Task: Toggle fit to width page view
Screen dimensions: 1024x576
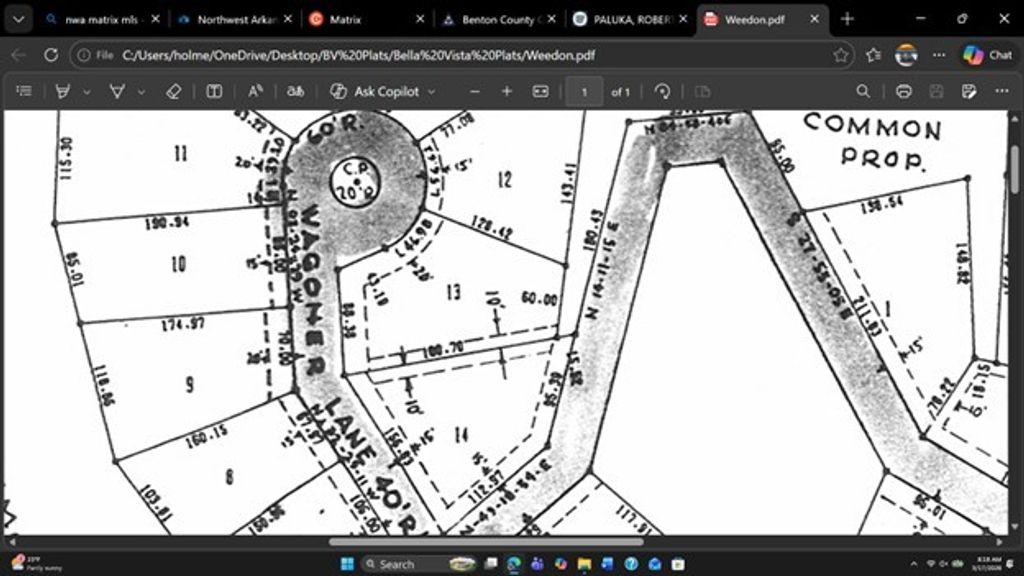Action: click(540, 91)
